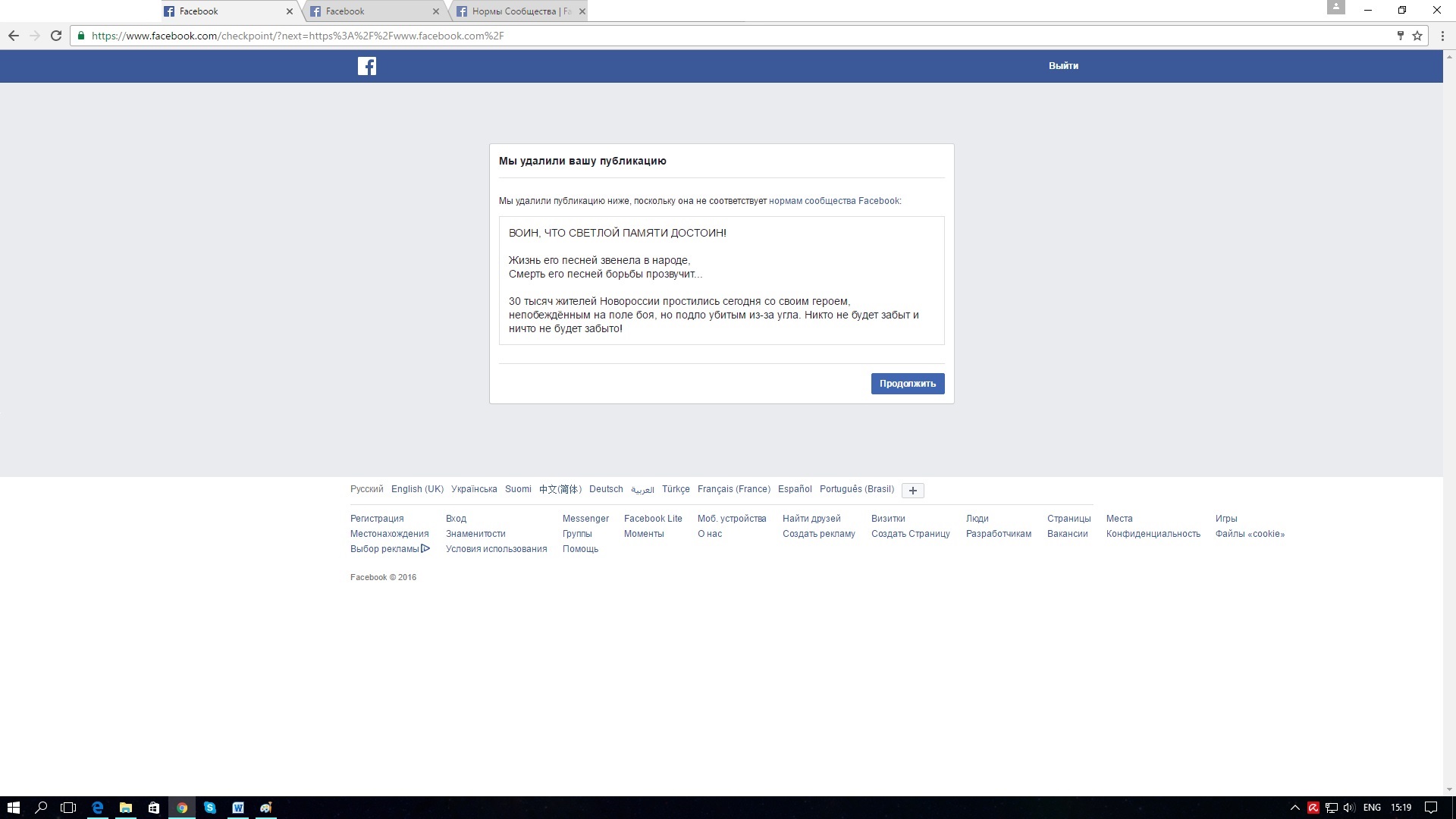The height and width of the screenshot is (819, 1456).
Task: Choose Português (Brasil) language
Action: click(x=857, y=489)
